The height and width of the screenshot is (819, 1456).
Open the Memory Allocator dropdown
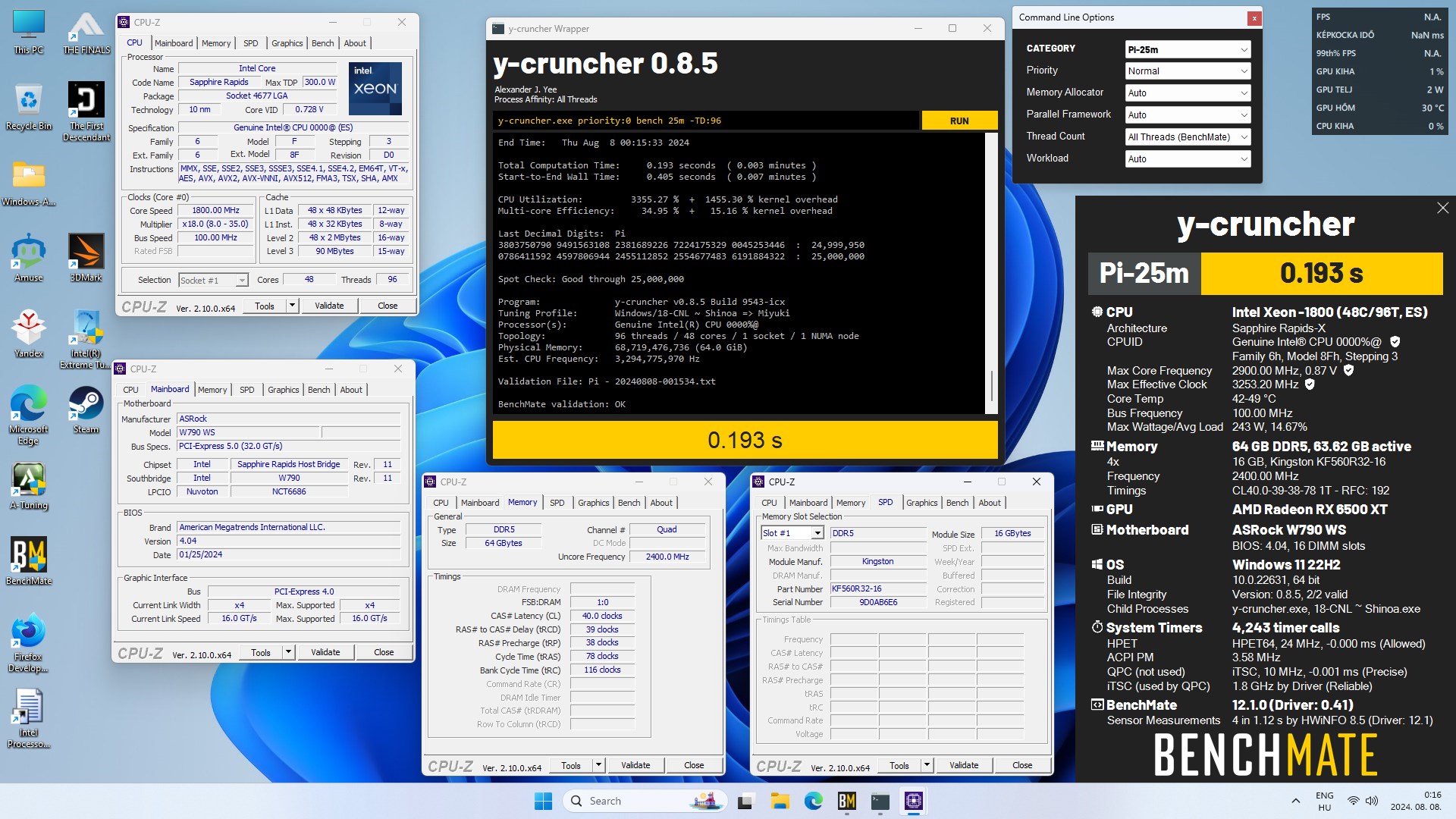coord(1188,93)
